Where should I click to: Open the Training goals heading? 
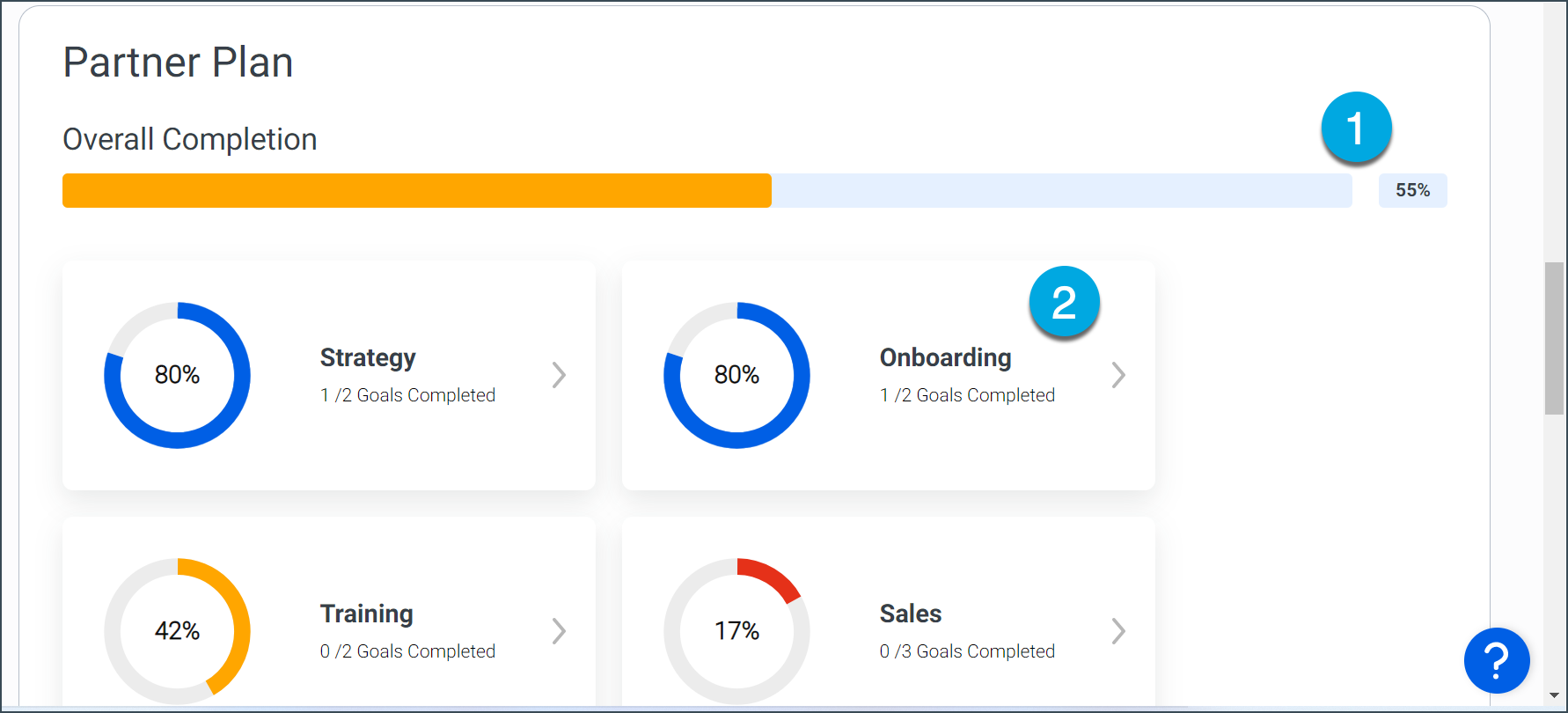[366, 614]
